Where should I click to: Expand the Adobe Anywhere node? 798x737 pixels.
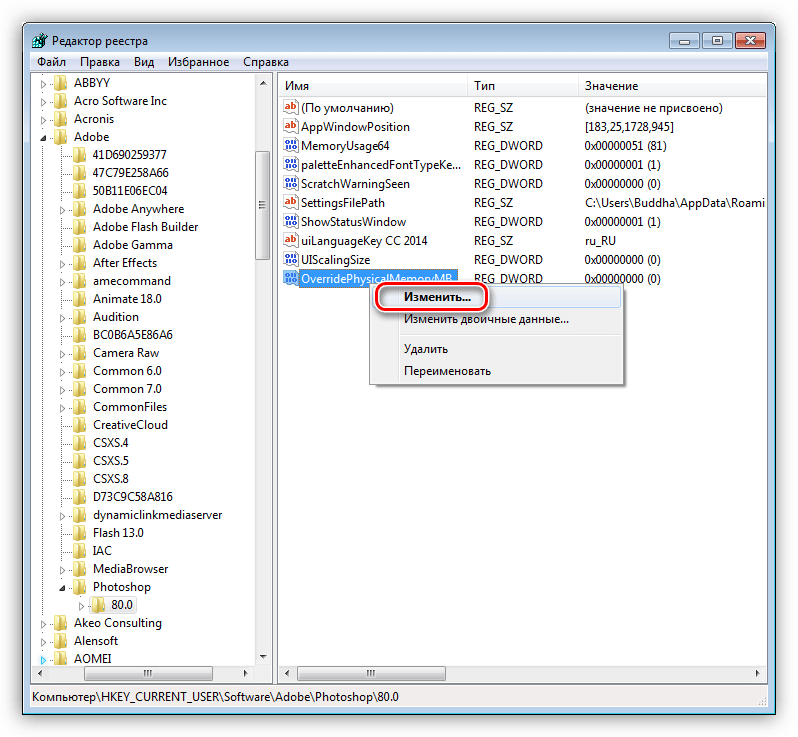click(62, 210)
